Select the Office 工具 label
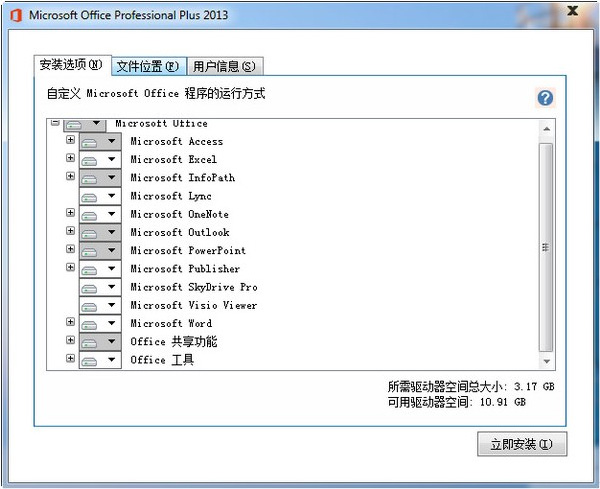 pyautogui.click(x=162, y=360)
